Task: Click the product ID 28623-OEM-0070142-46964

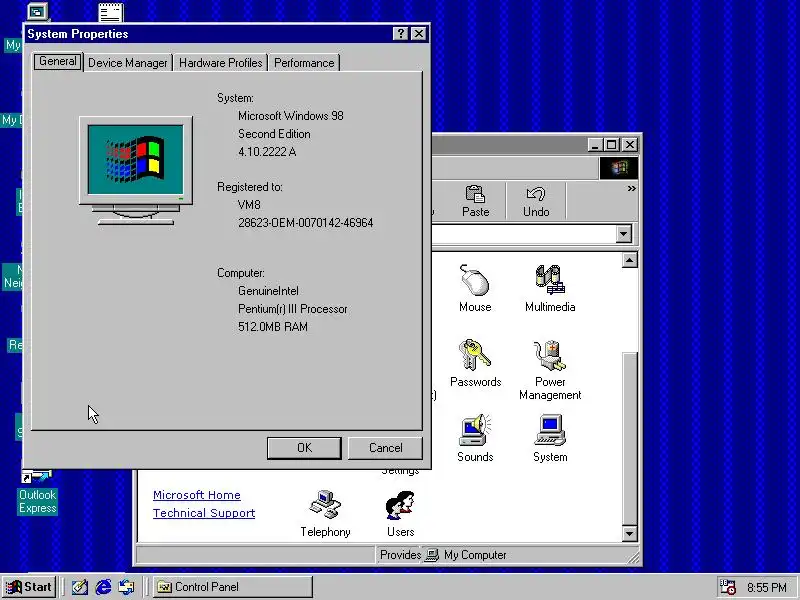Action: click(305, 222)
